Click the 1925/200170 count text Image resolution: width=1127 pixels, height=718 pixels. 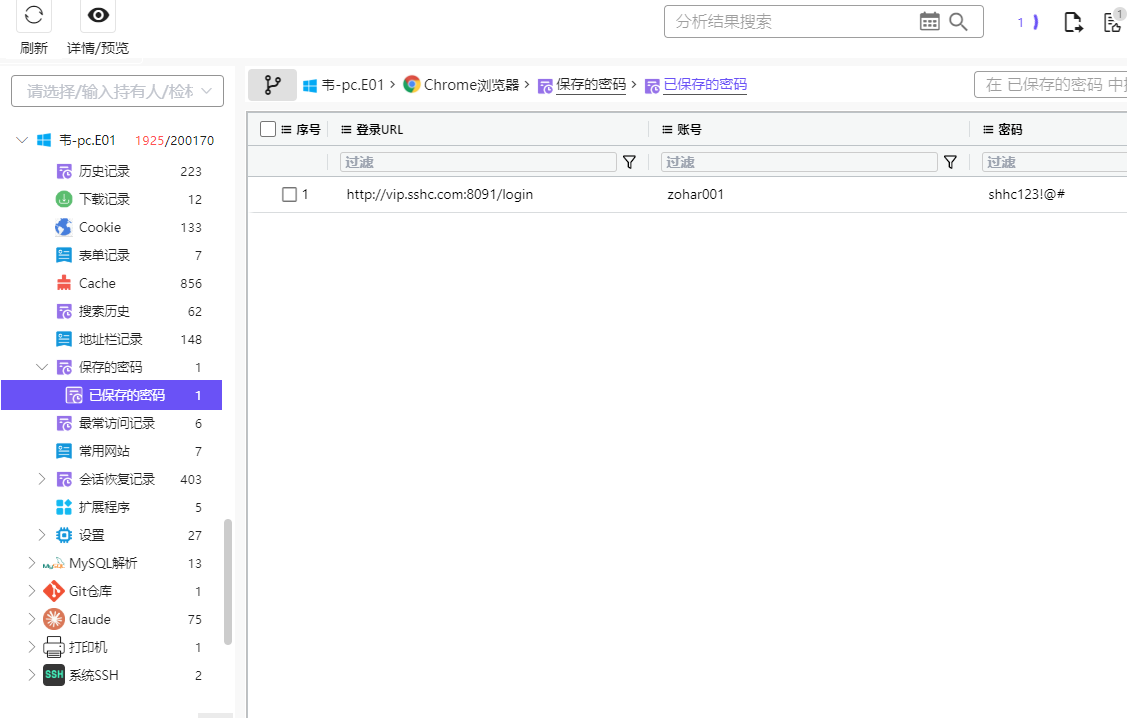coord(175,141)
